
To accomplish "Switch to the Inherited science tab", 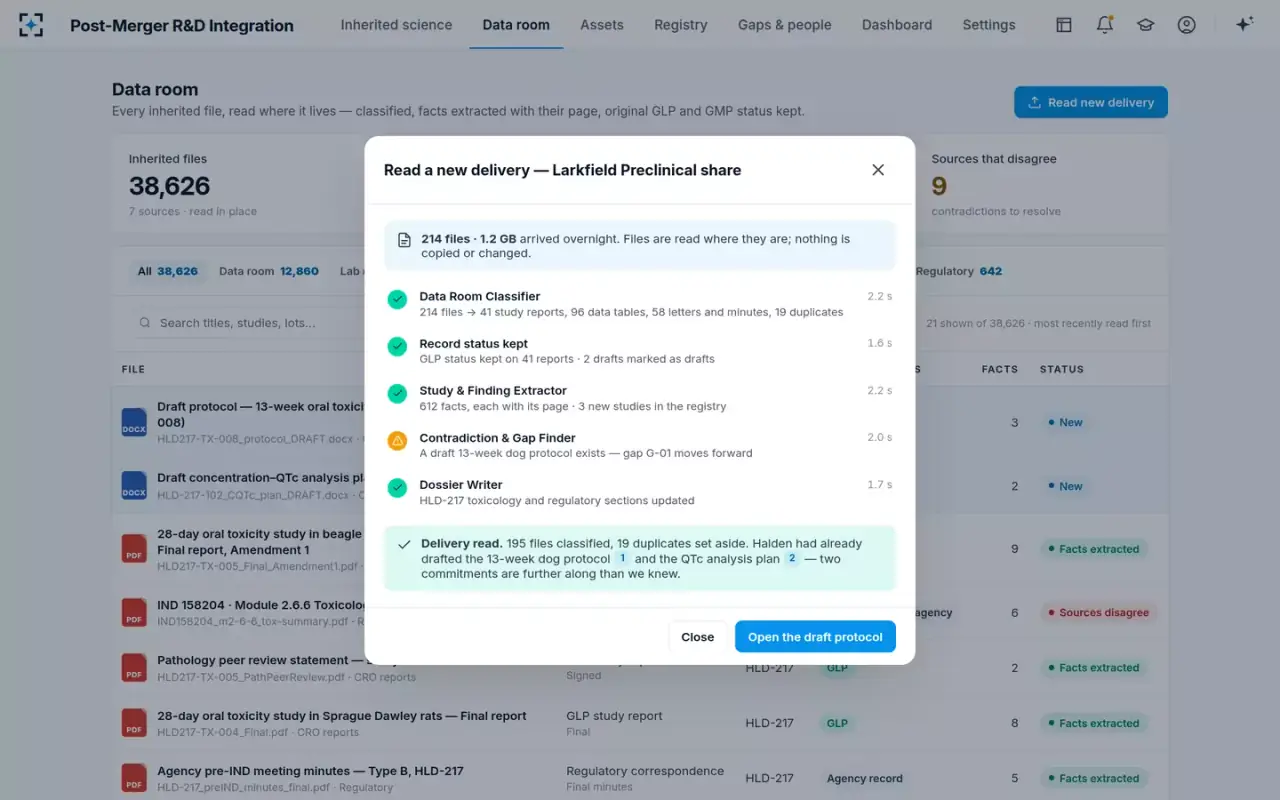I will [396, 25].
